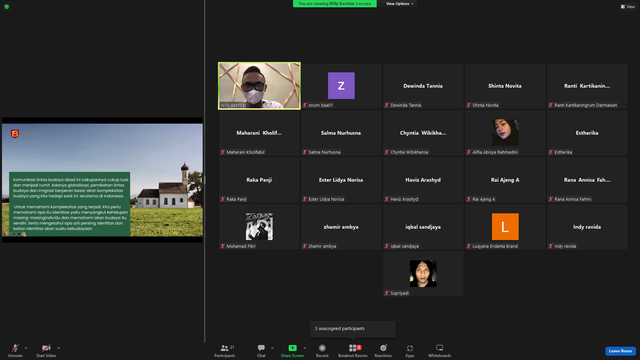The height and width of the screenshot is (360, 640).
Task: Click the green viewing-screen banner
Action: point(335,4)
